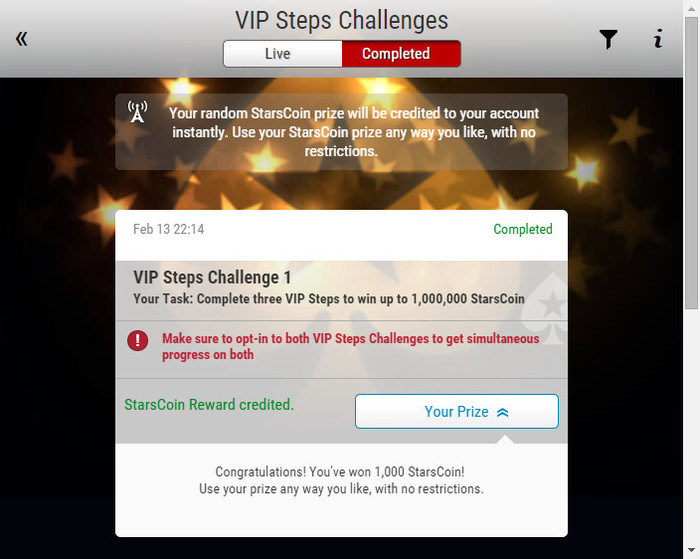Click the scrollbar down arrow
Screen dimensions: 700x559
point(692,550)
